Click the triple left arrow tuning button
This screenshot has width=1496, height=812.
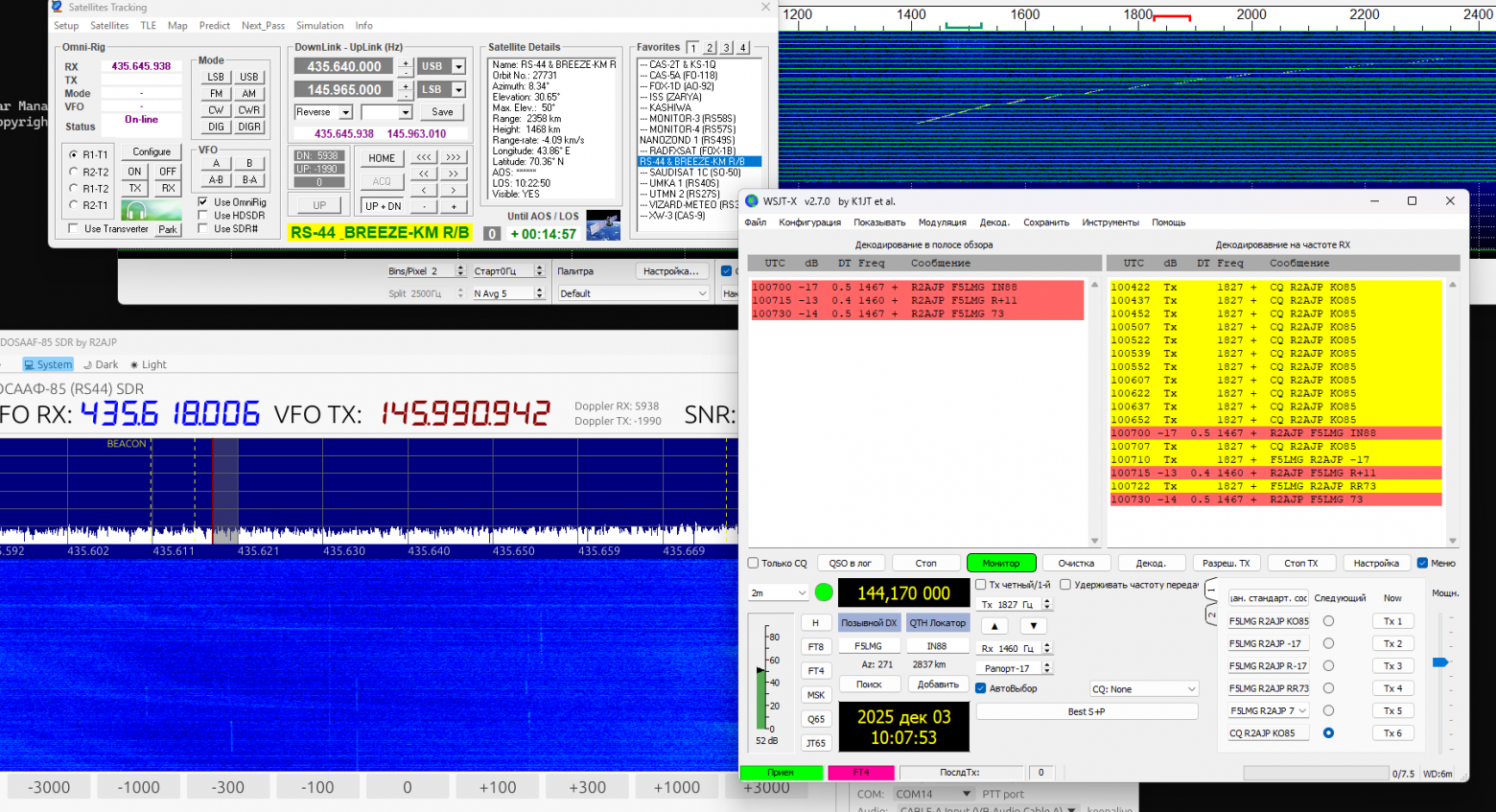click(424, 157)
